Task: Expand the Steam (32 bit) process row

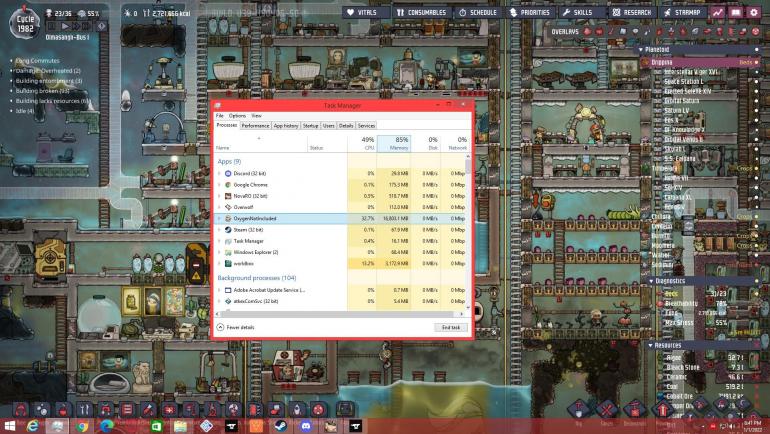Action: 219,230
